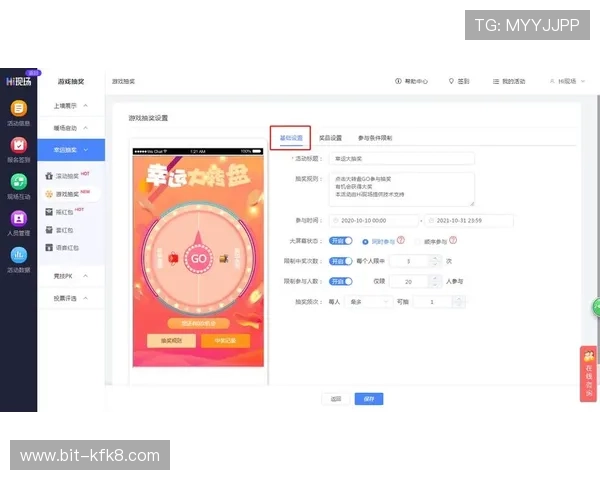The height and width of the screenshot is (480, 600).
Task: Expand the section below 上墙展示
Action: pos(71,128)
